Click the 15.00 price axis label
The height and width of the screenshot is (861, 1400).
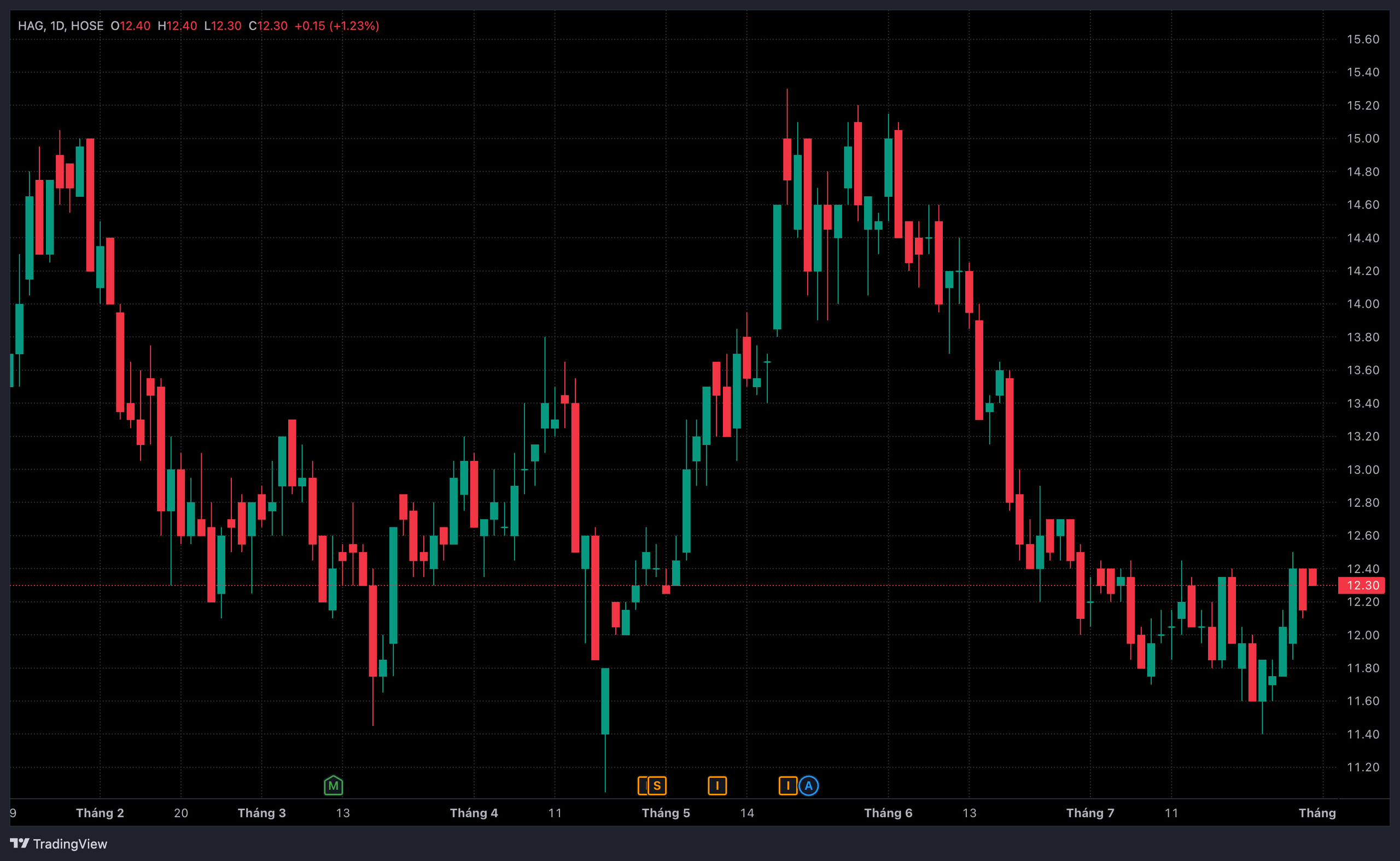tap(1362, 138)
